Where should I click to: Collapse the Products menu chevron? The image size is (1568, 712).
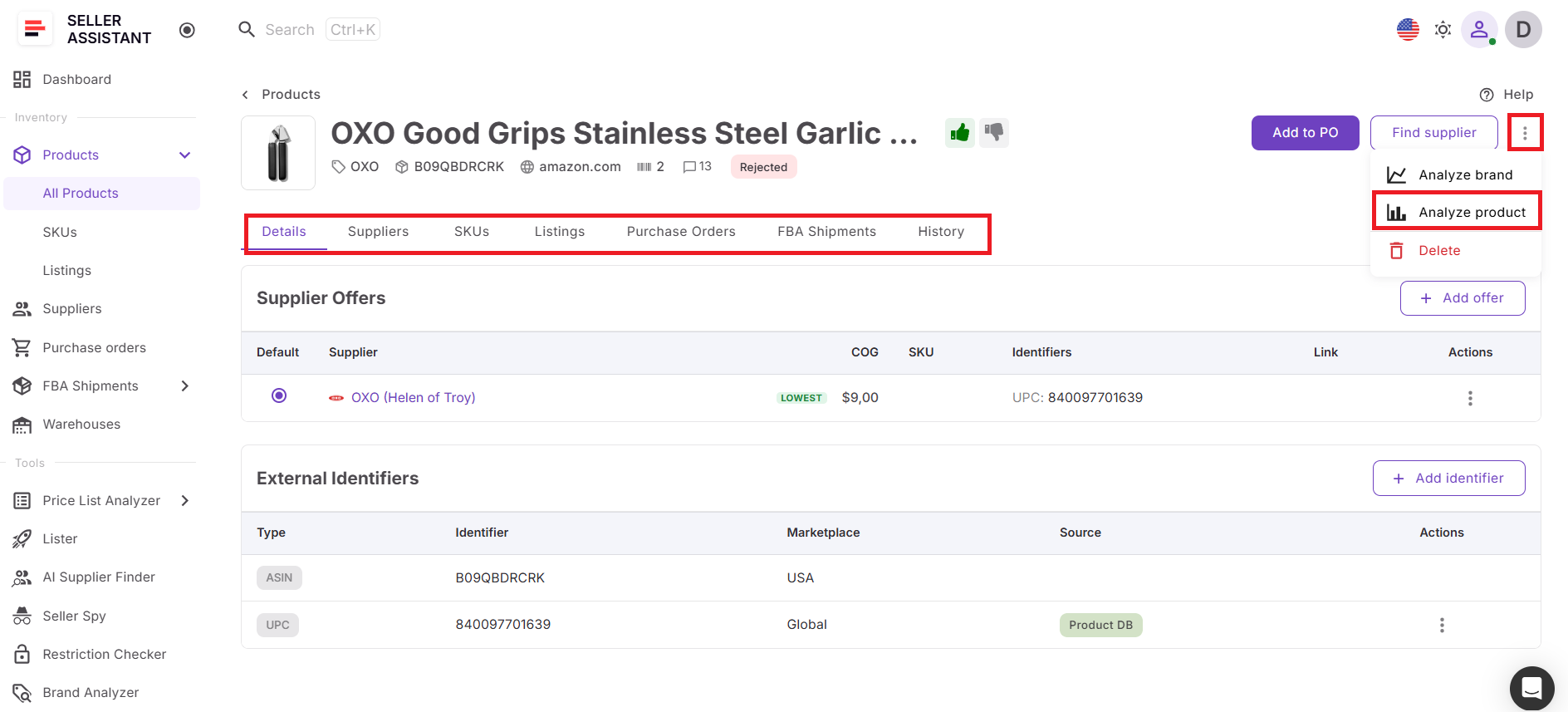[x=185, y=155]
